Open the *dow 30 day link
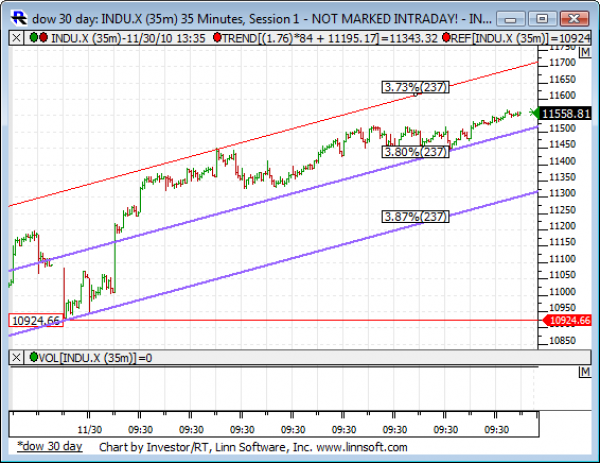 pyautogui.click(x=50, y=447)
